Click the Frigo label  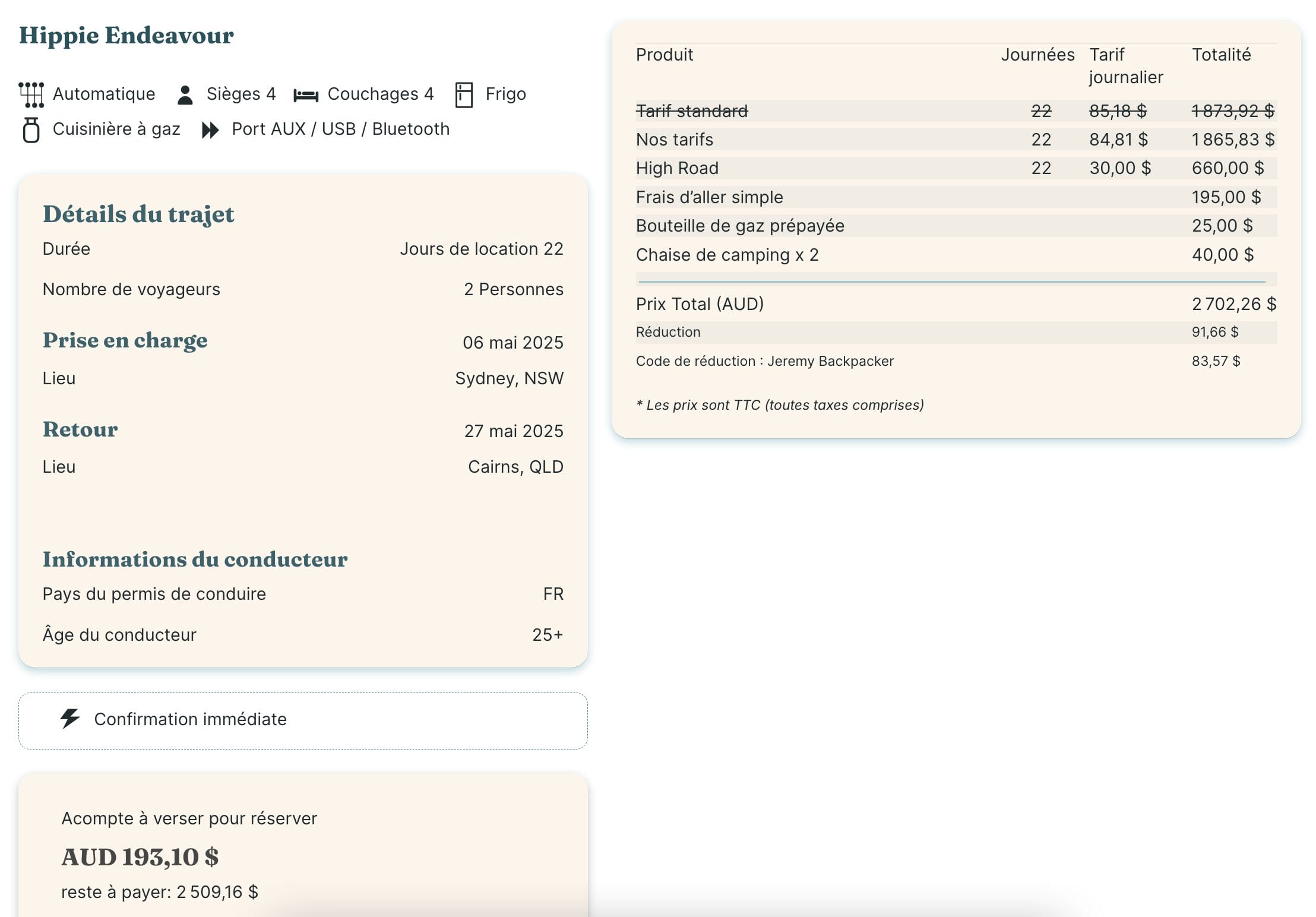[x=506, y=94]
